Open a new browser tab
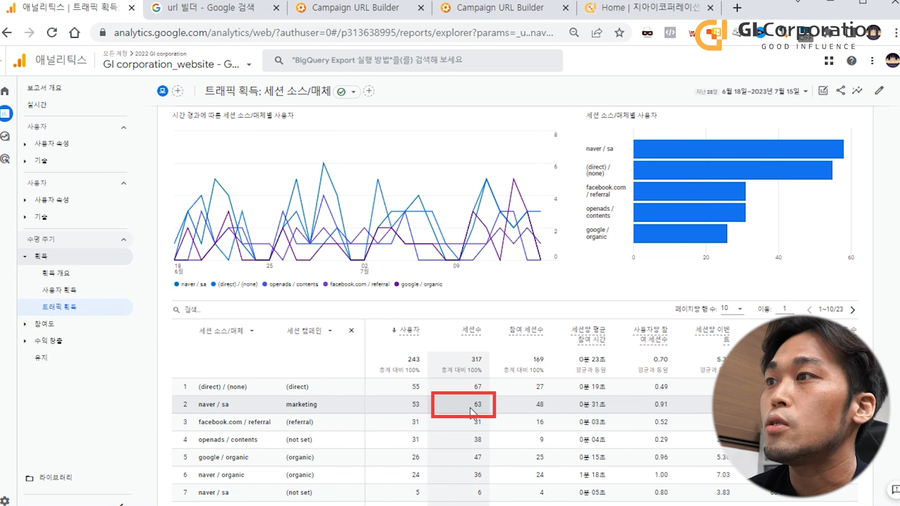 click(737, 8)
